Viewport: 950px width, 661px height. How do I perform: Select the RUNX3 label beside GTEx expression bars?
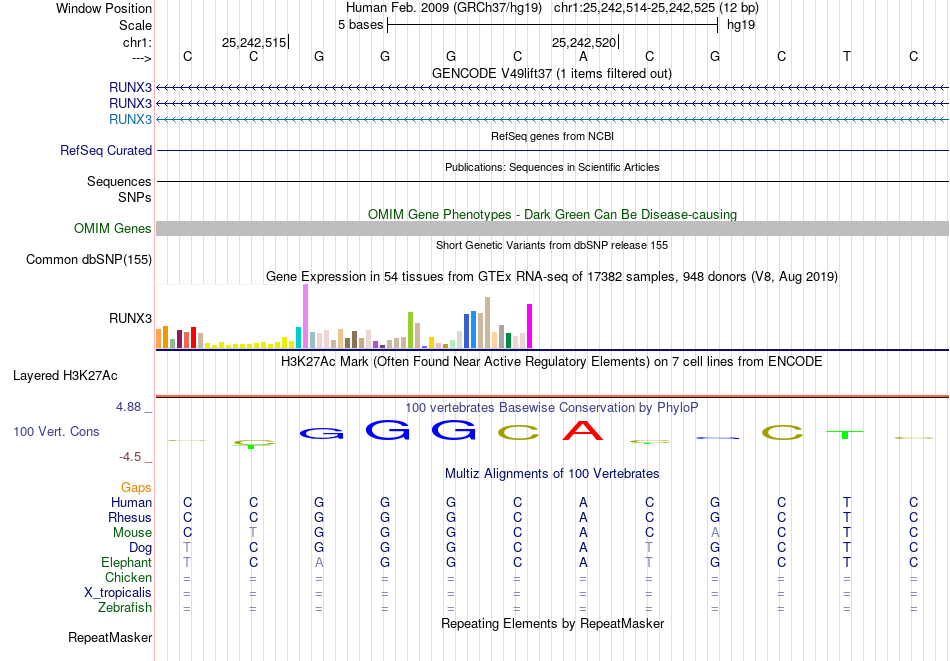click(130, 318)
